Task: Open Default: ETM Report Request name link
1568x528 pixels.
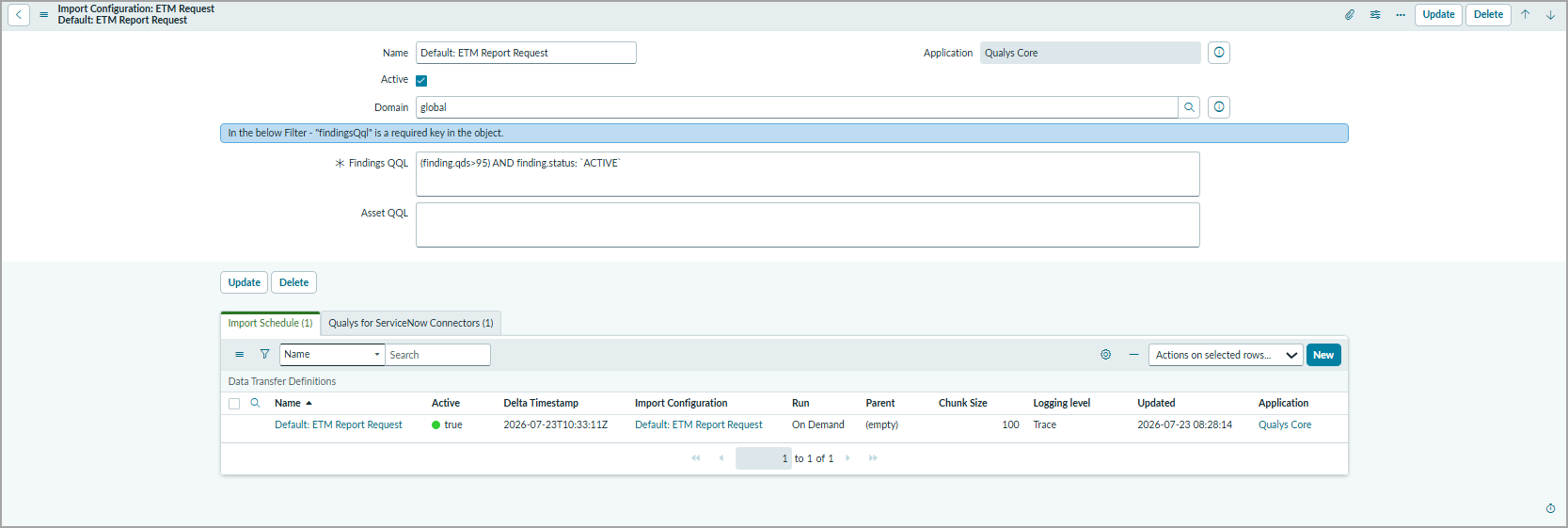Action: [338, 424]
